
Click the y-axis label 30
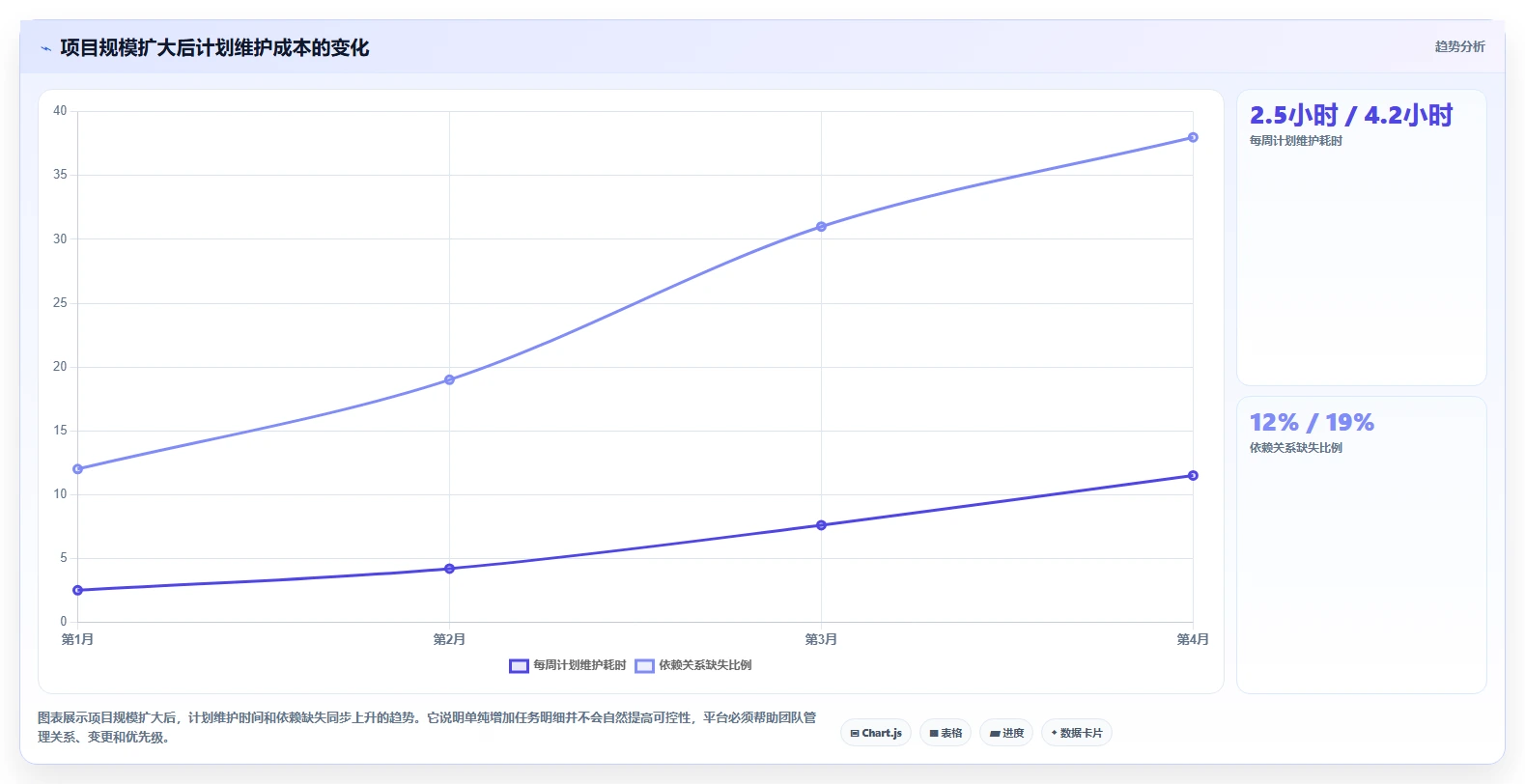coord(60,238)
